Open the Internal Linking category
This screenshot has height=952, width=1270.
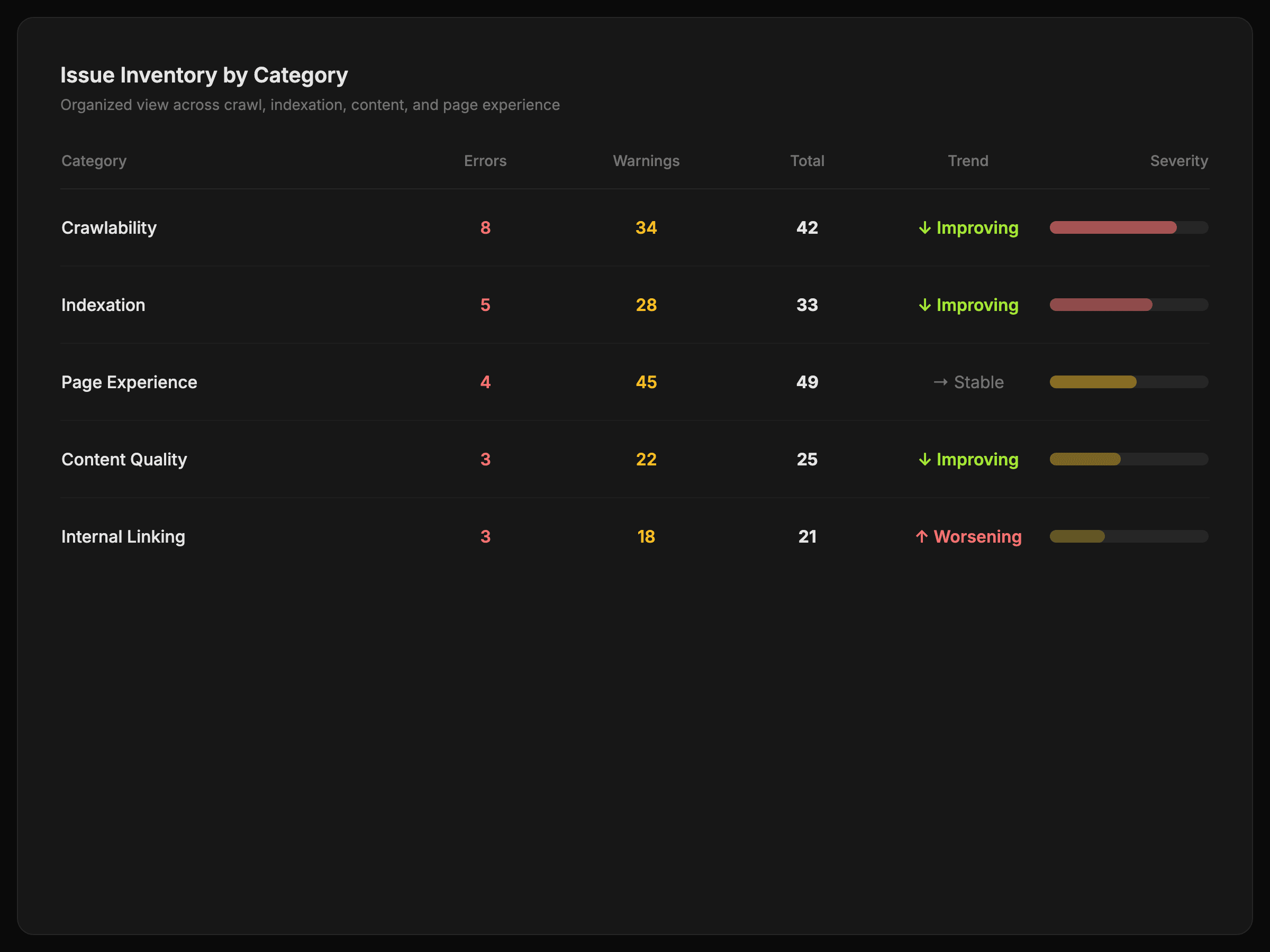point(123,536)
